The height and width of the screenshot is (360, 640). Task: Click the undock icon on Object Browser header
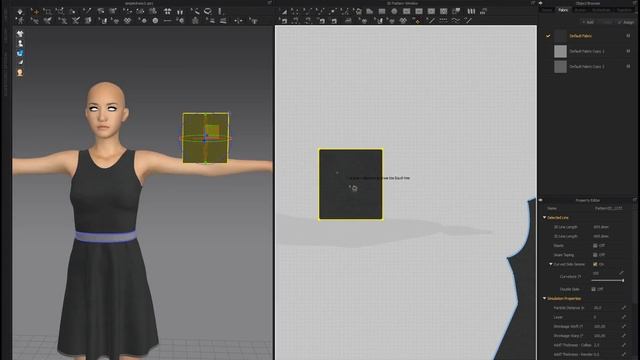[x=634, y=3]
